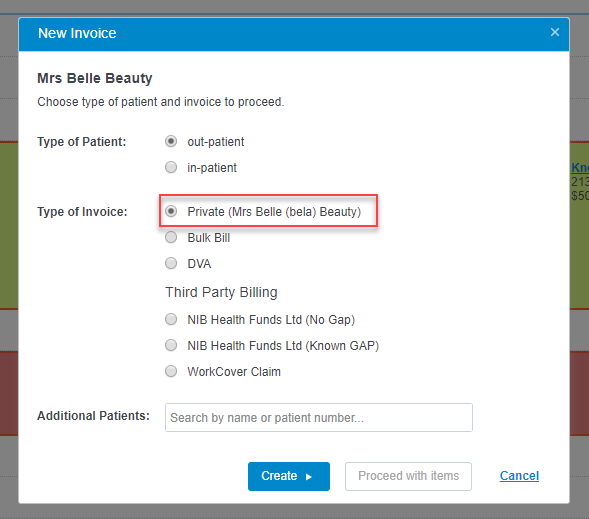Click the arrow icon on Create button
Image resolution: width=589 pixels, height=519 pixels.
click(309, 477)
